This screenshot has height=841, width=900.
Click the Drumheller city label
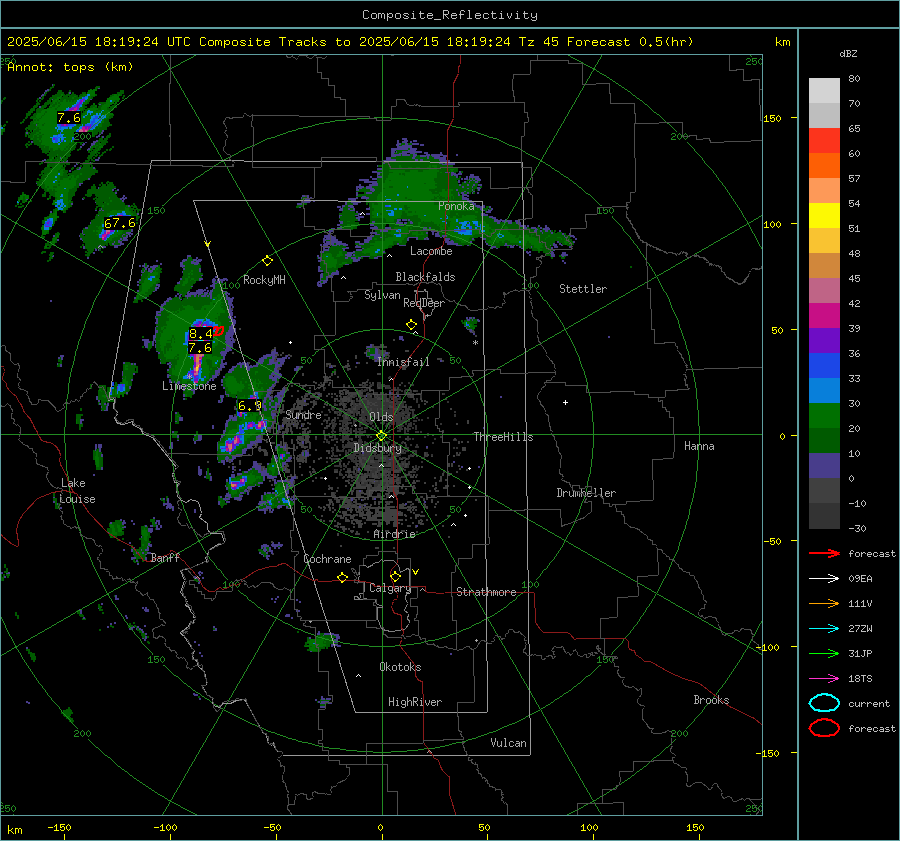(x=586, y=493)
